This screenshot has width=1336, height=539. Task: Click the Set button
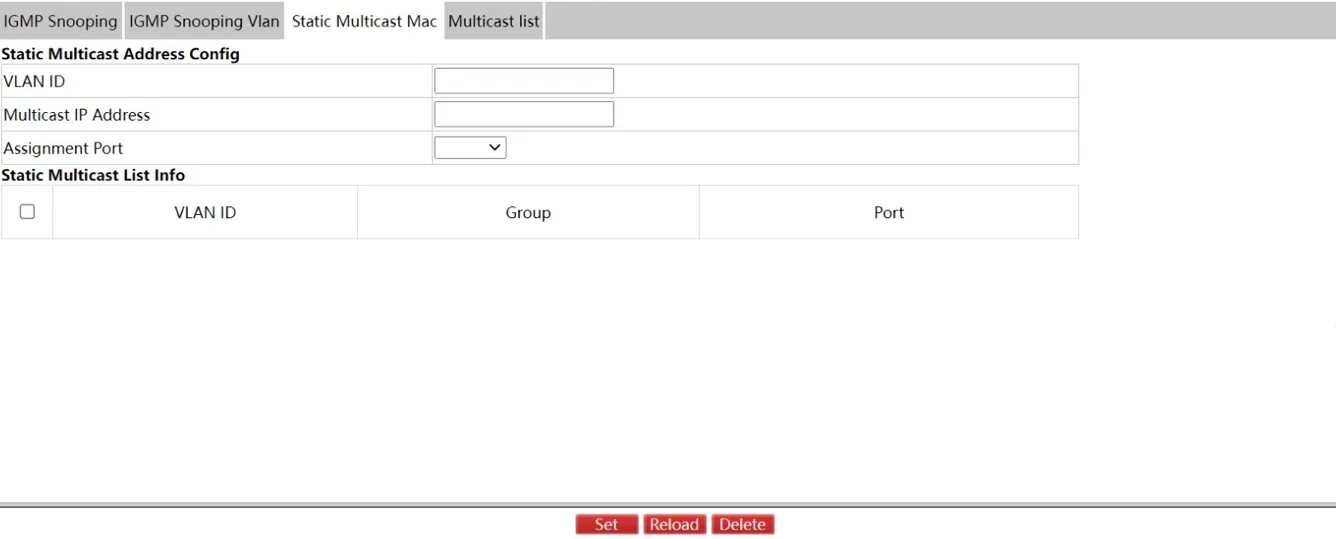(606, 525)
